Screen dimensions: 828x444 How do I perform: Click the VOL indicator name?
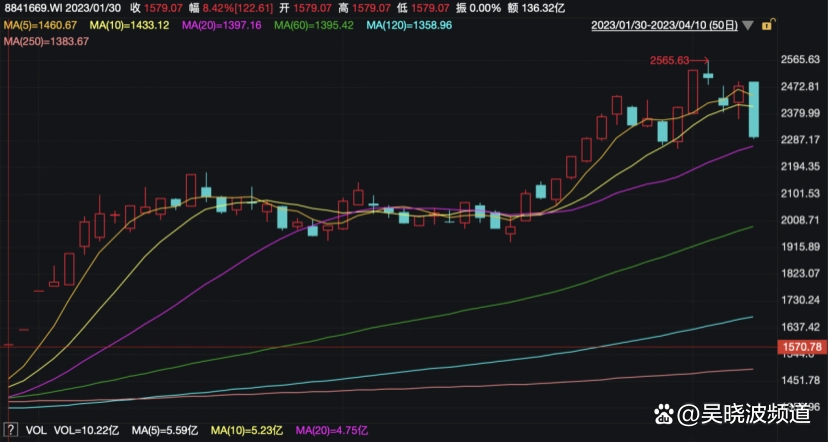[x=36, y=430]
